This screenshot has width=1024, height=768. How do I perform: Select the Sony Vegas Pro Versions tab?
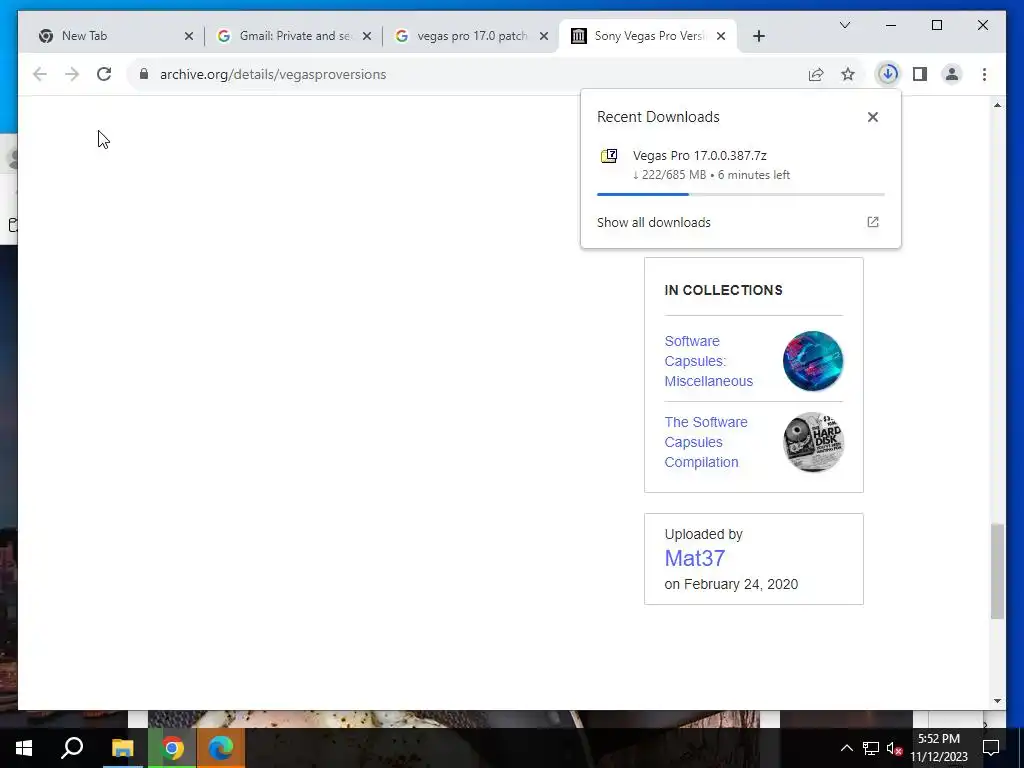[x=648, y=36]
